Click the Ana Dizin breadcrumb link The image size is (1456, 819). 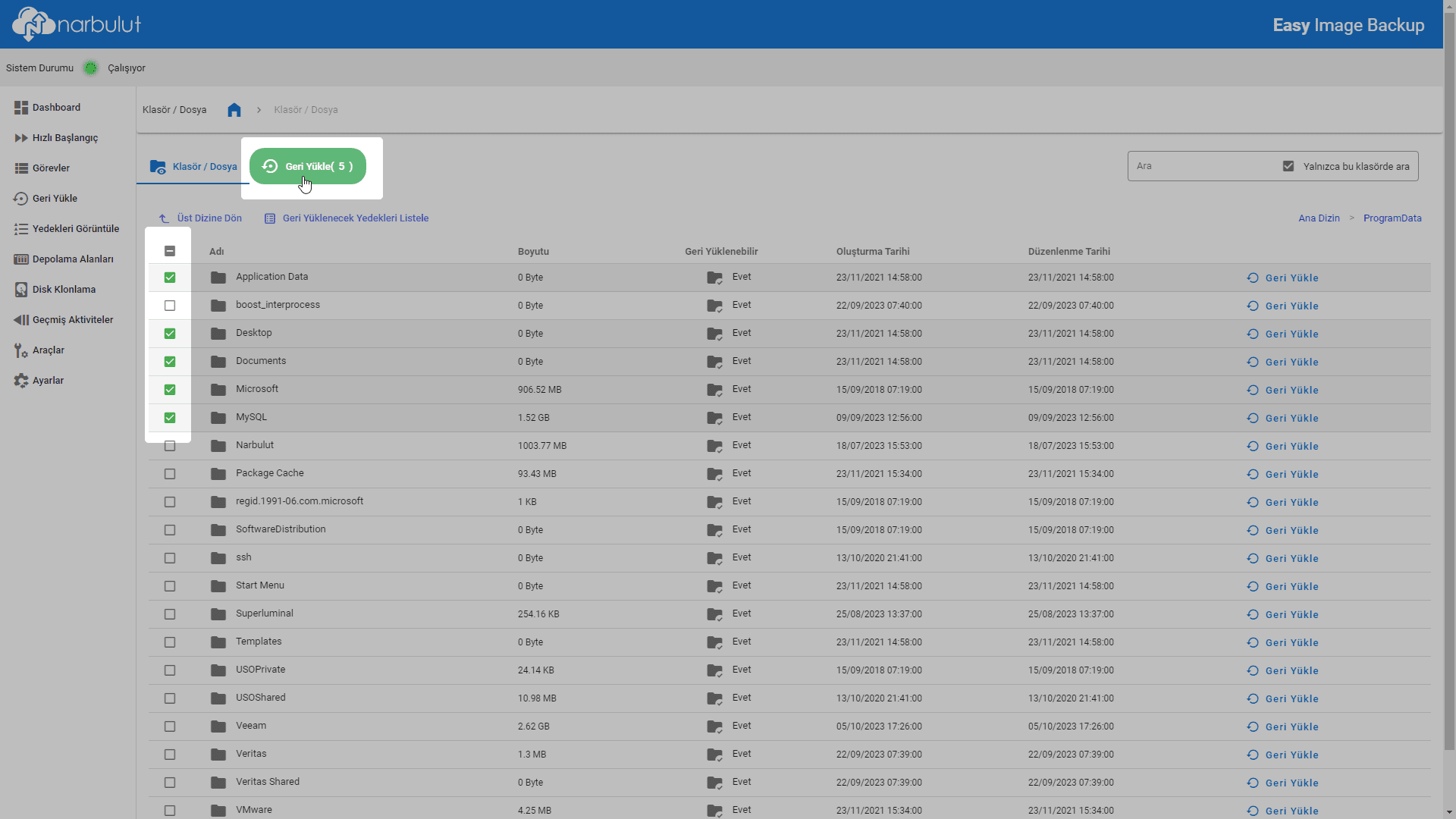1319,218
